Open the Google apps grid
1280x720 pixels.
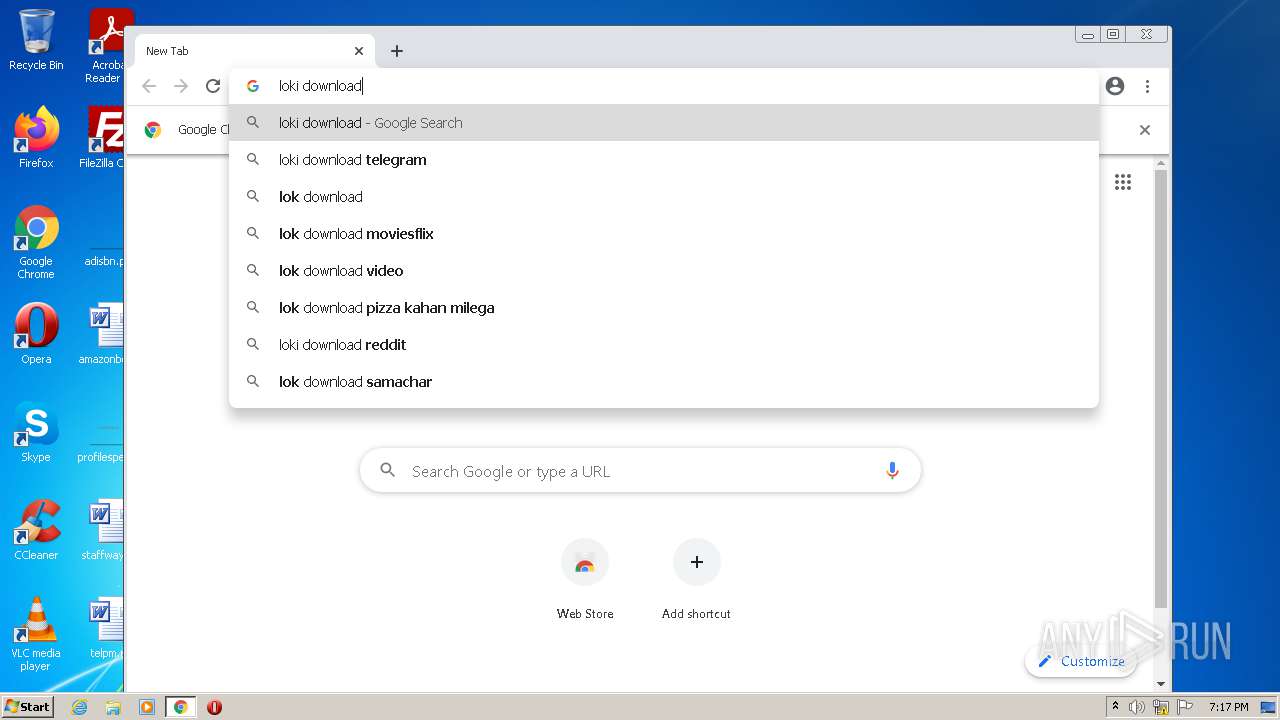(1123, 182)
